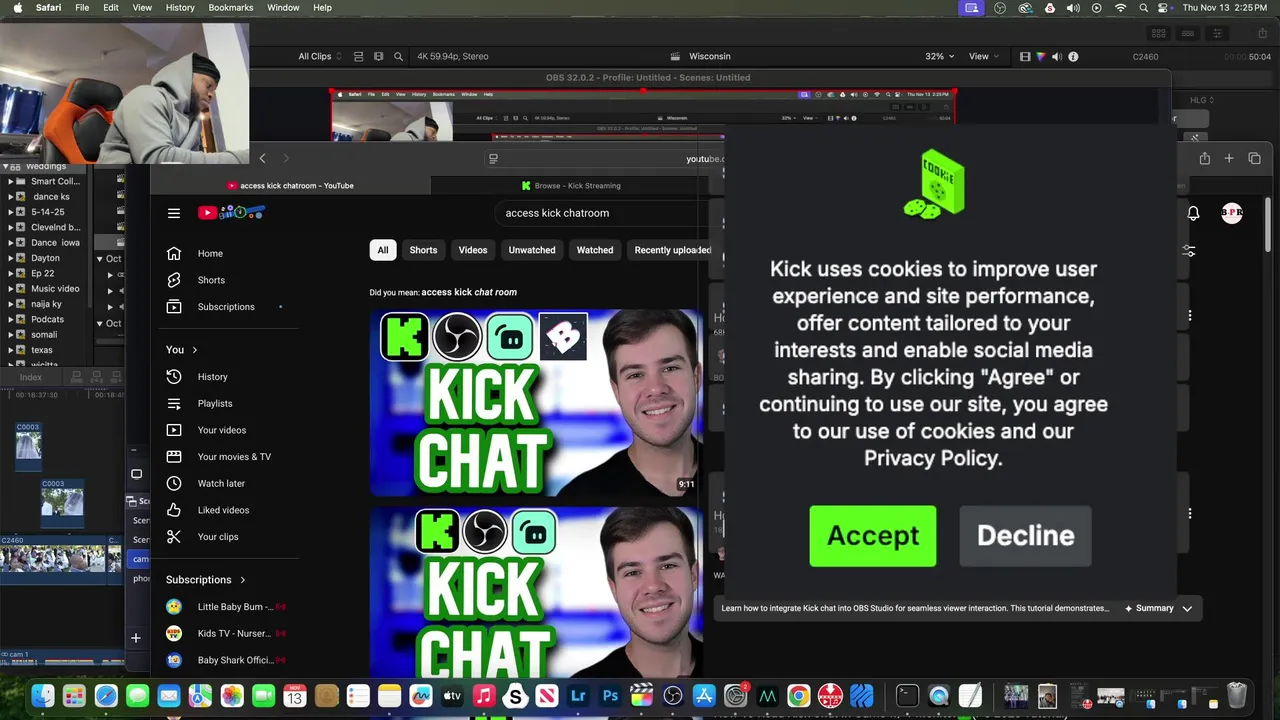This screenshot has width=1280, height=720.
Task: Open a new Safari tab
Action: pos(1229,158)
